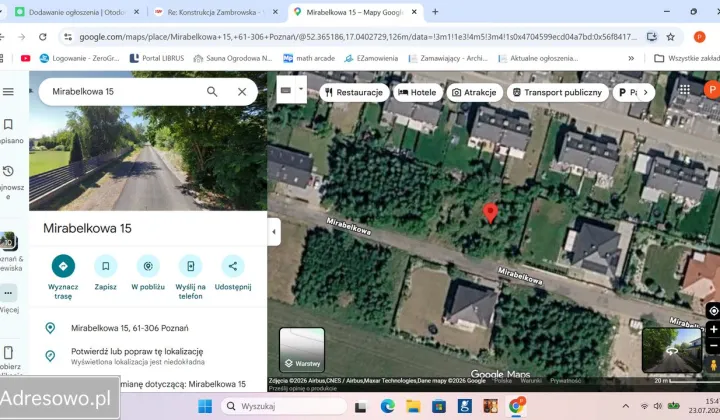The image size is (720, 420).
Task: Click the Udostępnij share icon
Action: (233, 266)
